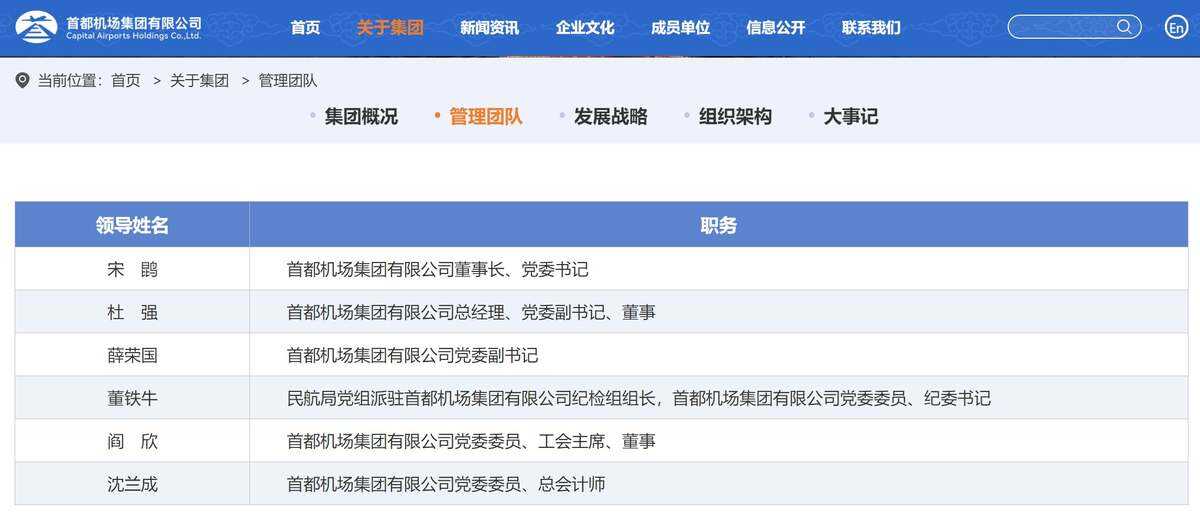The height and width of the screenshot is (515, 1200).
Task: Select the name 宋 鹍
Action: 132,270
